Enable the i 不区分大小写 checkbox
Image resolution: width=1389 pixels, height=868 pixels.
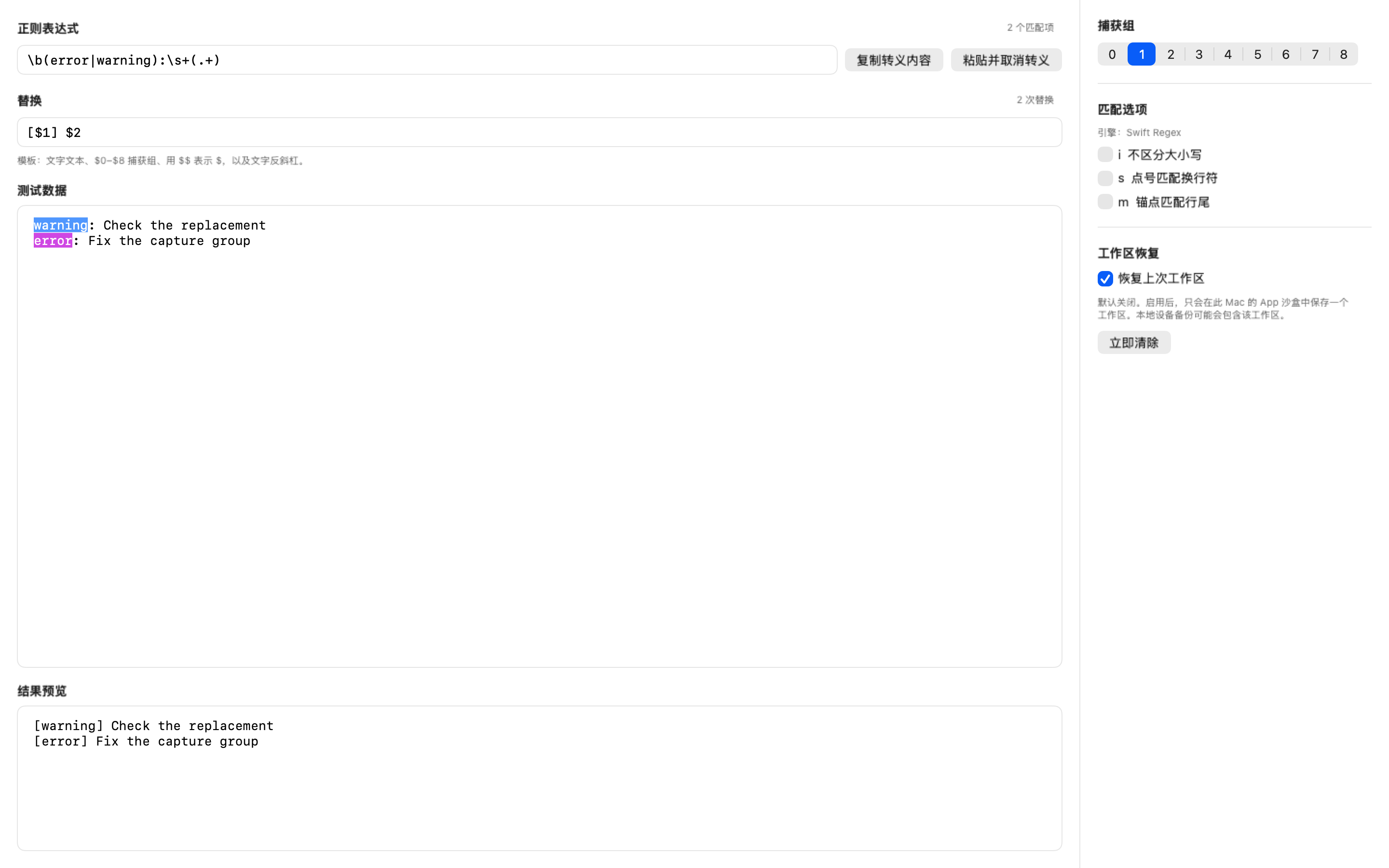pyautogui.click(x=1105, y=154)
